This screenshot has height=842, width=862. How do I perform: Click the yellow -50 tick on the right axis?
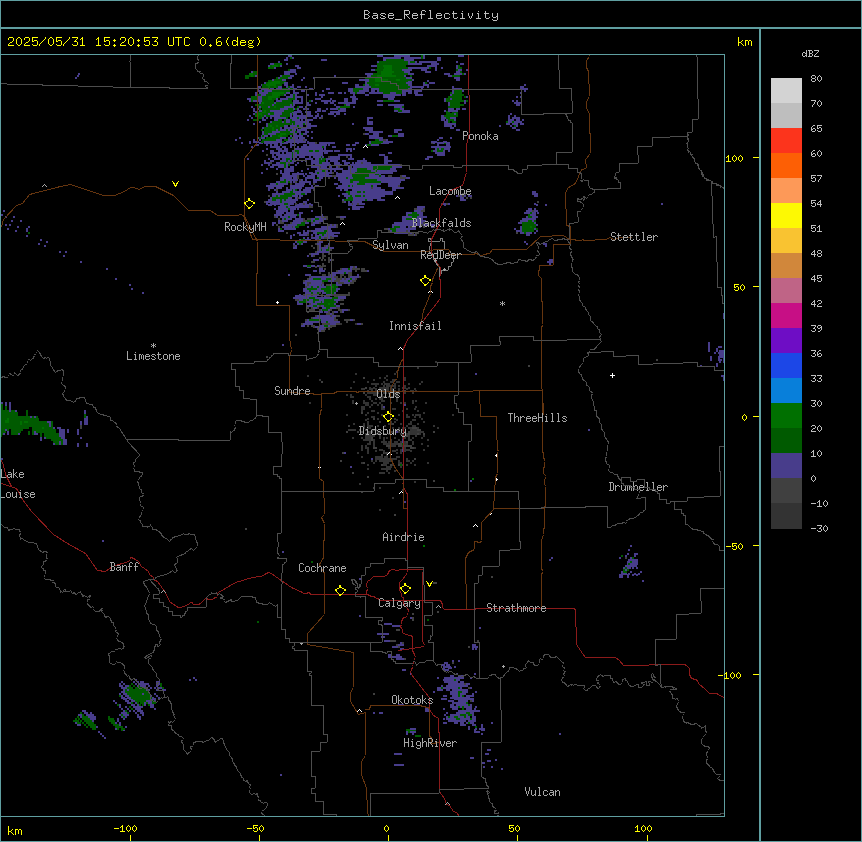(x=735, y=546)
